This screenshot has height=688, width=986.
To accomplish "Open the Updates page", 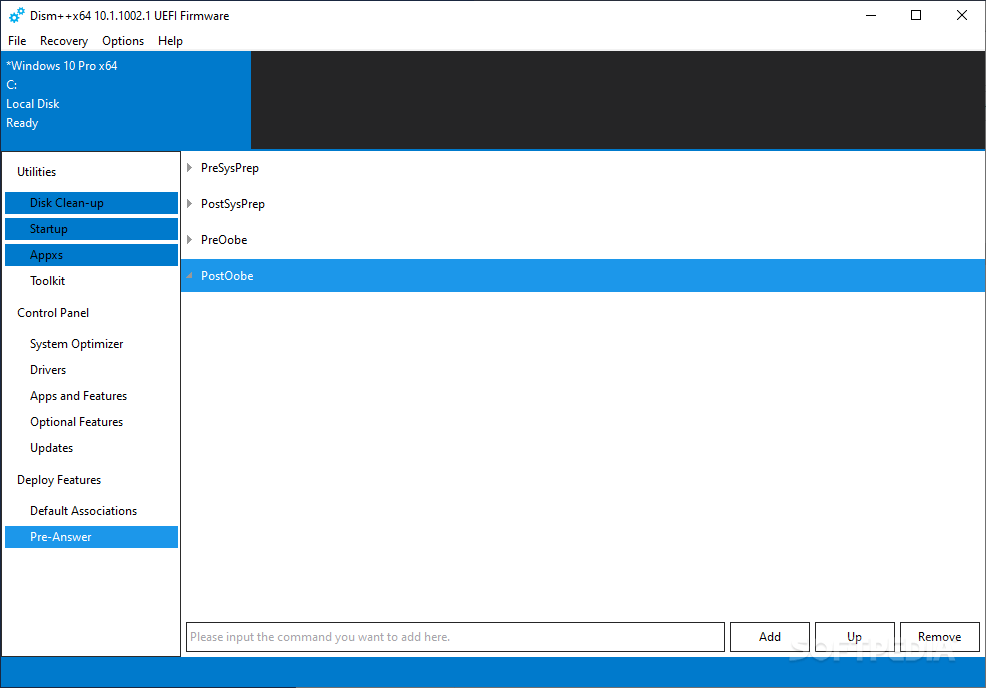I will [91, 448].
